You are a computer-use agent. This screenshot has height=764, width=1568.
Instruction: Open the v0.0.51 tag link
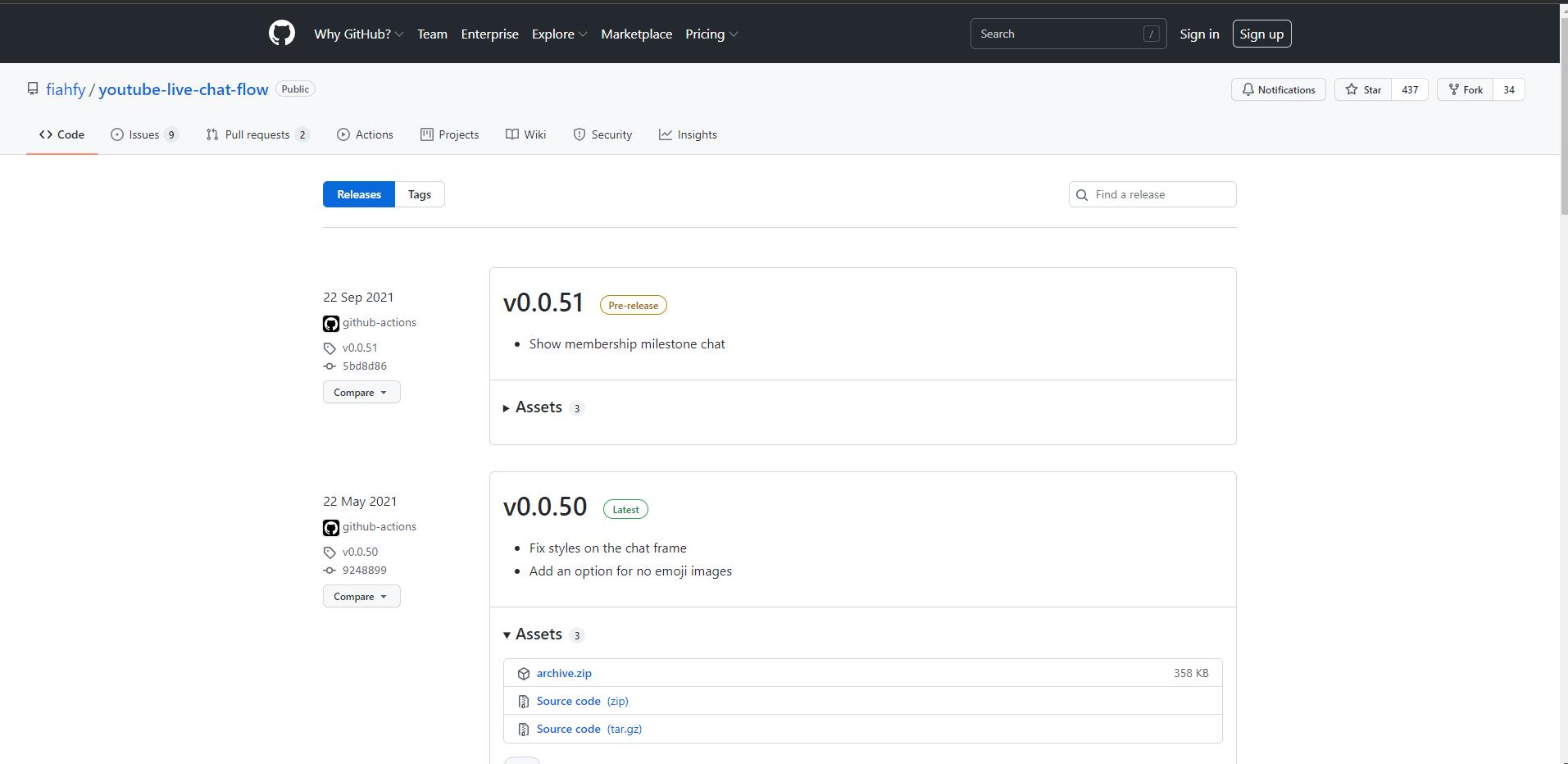coord(360,348)
